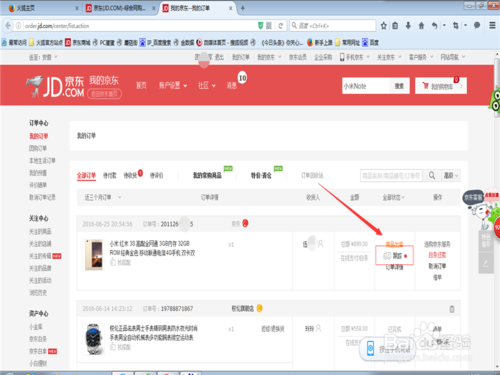
Task: Select the 待收货 tab
Action: [x=131, y=175]
